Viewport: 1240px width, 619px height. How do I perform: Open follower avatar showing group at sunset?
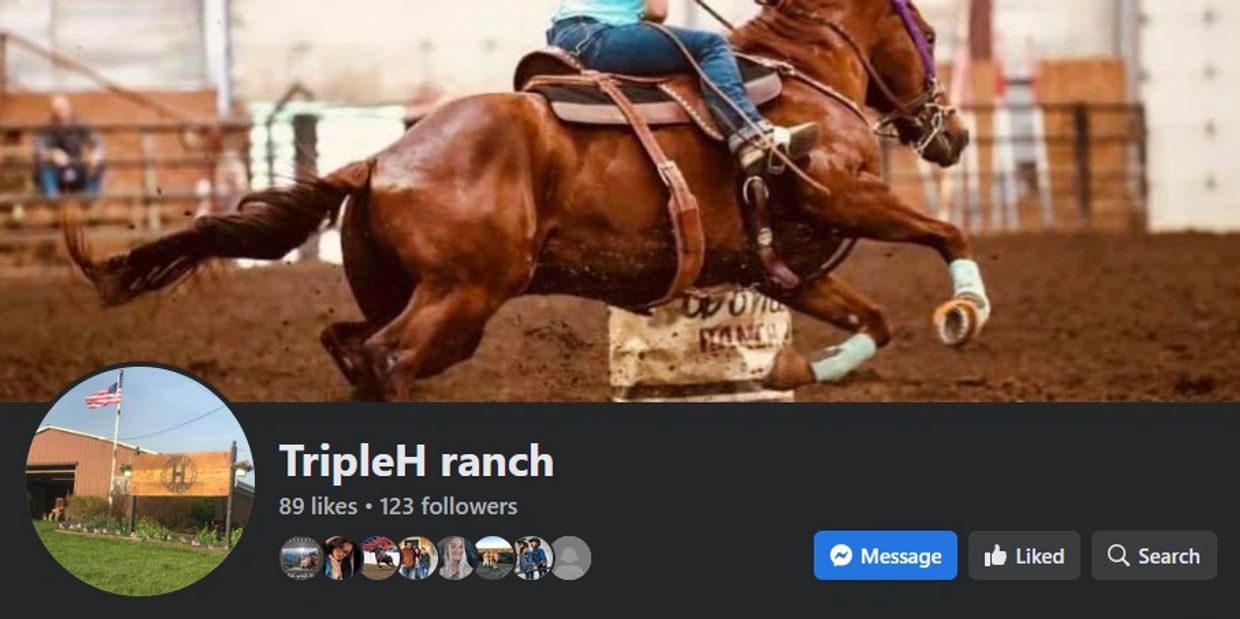(494, 558)
